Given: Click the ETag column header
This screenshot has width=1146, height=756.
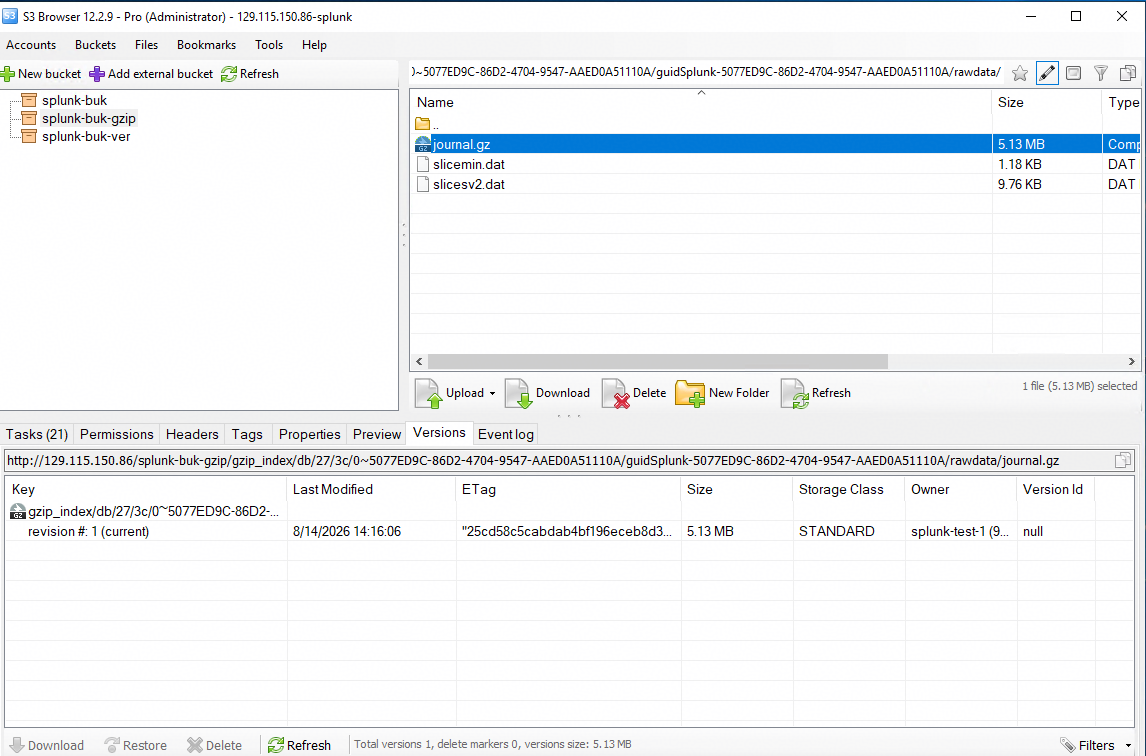Looking at the screenshot, I should pyautogui.click(x=569, y=489).
